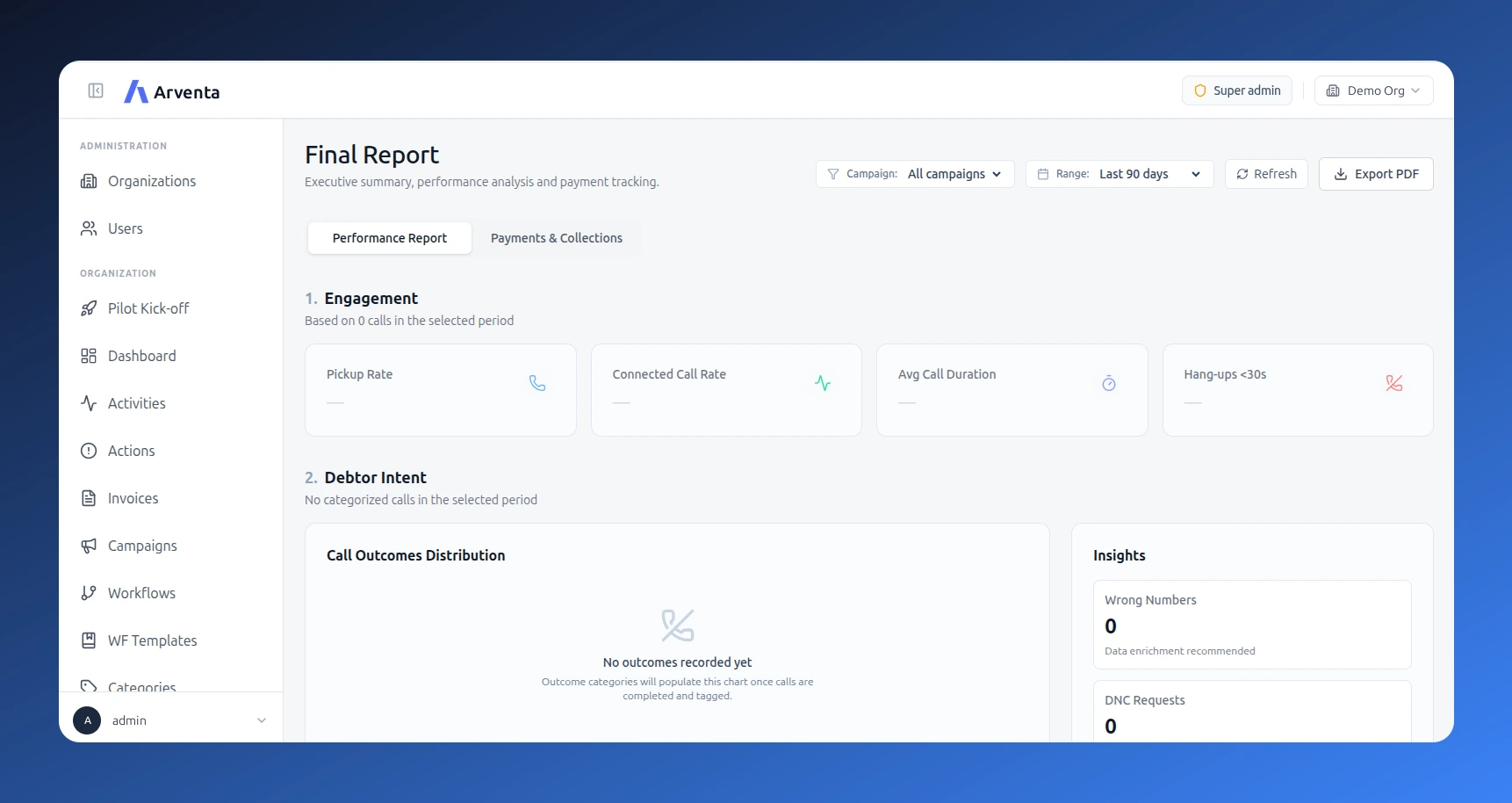Image resolution: width=1512 pixels, height=803 pixels.
Task: Click the Engagement section heading
Action: coord(371,299)
